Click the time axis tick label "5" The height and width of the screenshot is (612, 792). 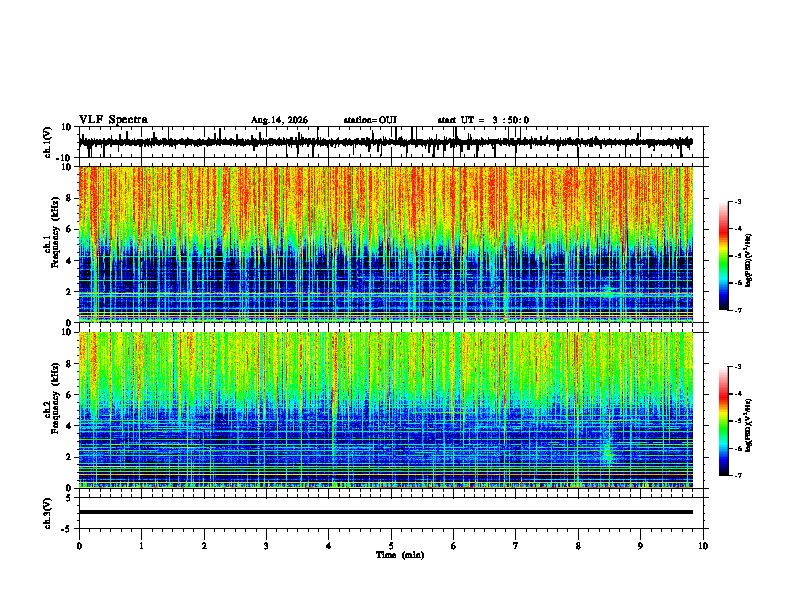point(391,546)
